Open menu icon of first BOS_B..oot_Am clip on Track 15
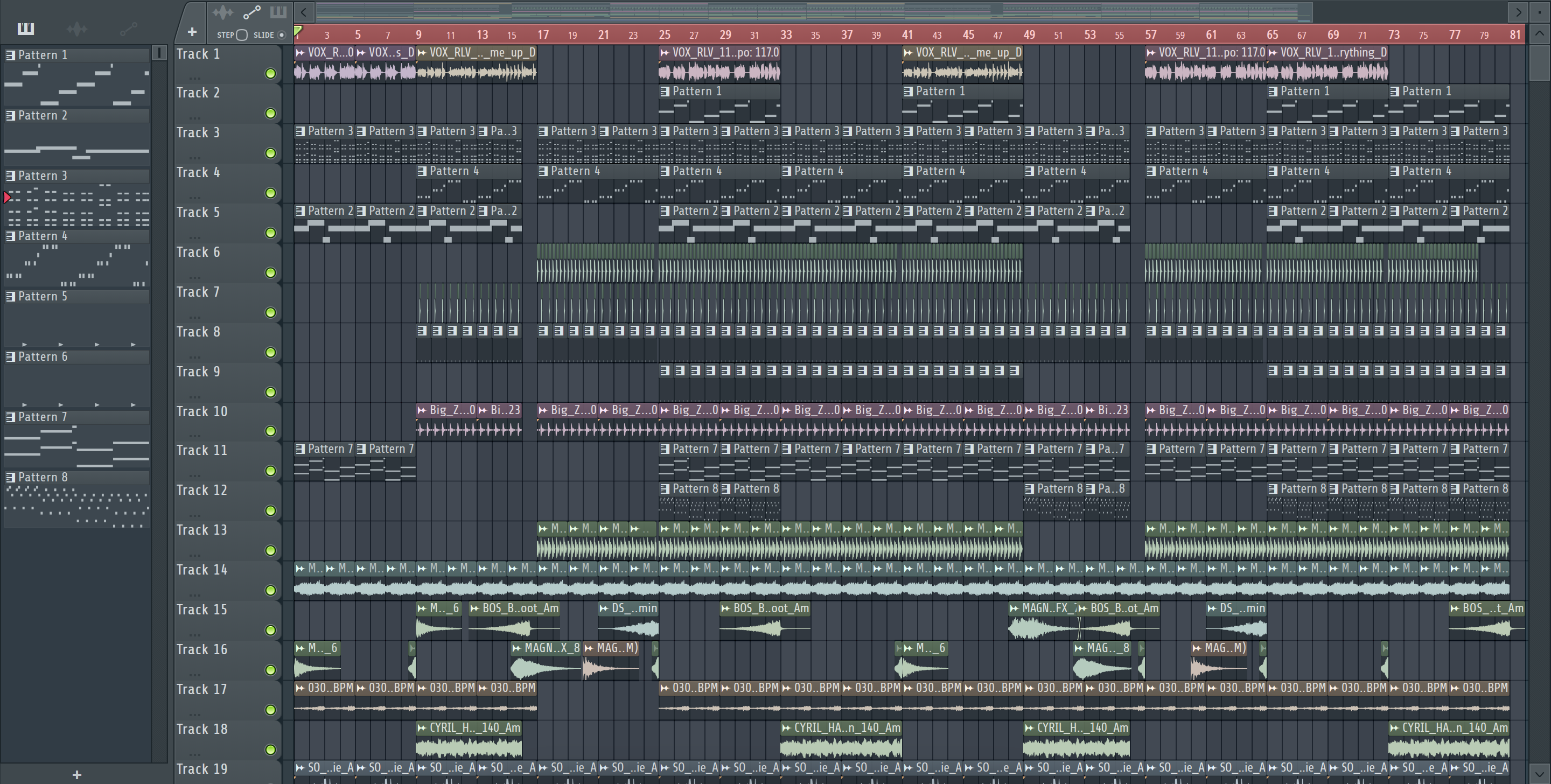The image size is (1551, 784). pos(474,608)
